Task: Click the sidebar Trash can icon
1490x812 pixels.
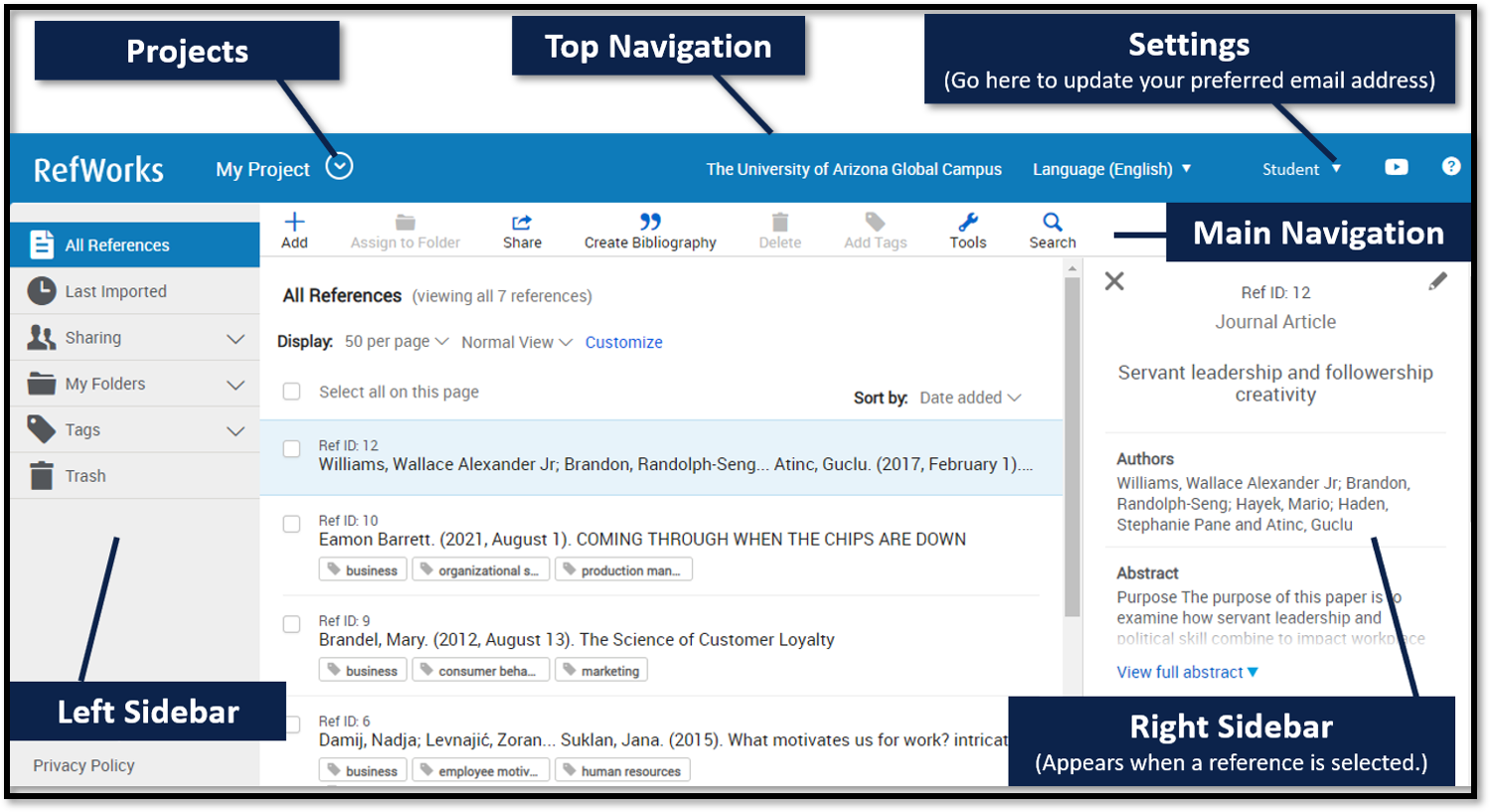Action: pyautogui.click(x=42, y=475)
